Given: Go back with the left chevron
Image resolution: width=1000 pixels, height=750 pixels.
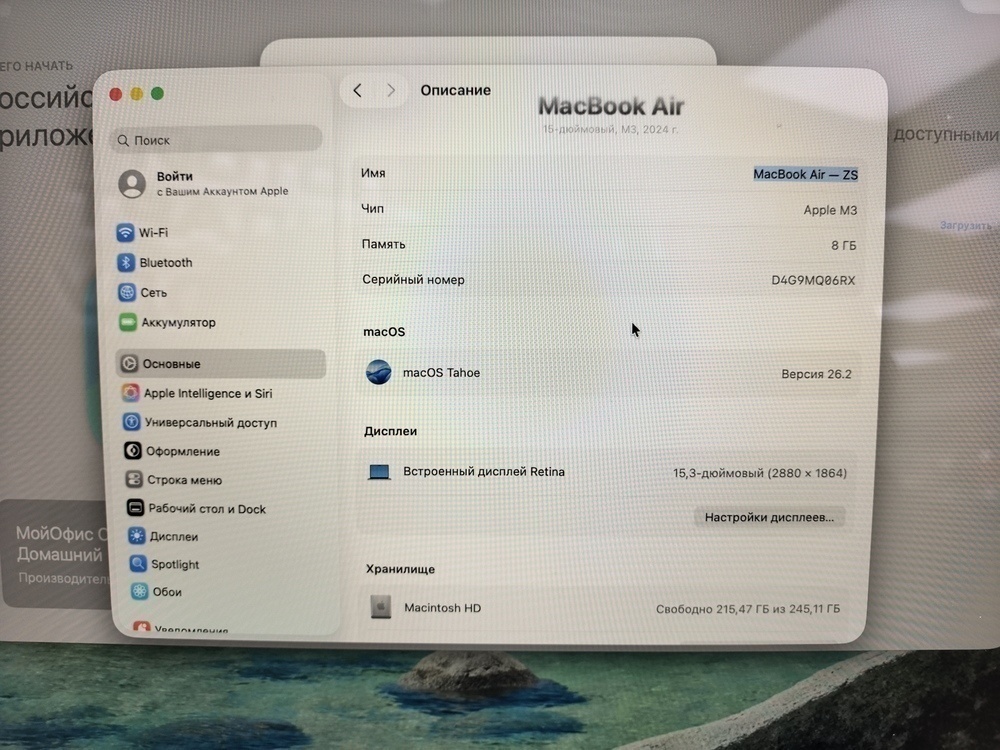Looking at the screenshot, I should point(358,91).
